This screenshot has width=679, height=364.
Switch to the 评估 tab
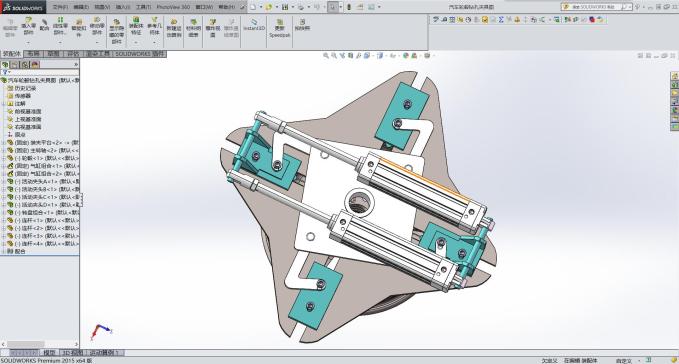point(73,54)
